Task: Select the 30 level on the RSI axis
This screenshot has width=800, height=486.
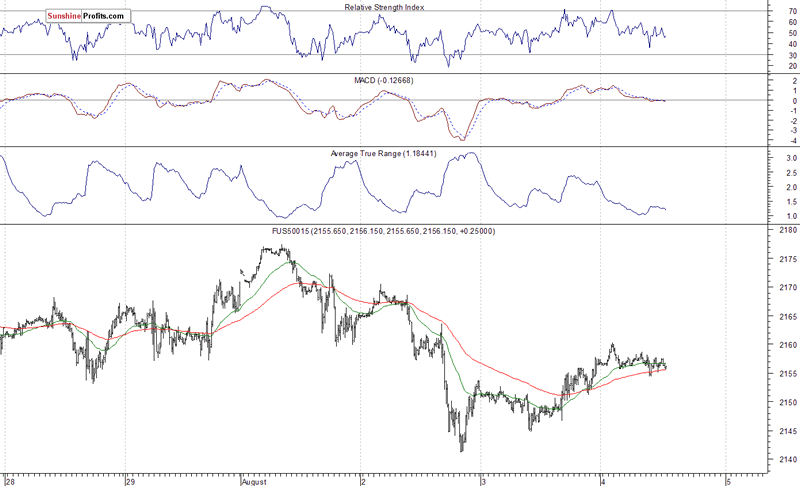Action: (x=765, y=55)
